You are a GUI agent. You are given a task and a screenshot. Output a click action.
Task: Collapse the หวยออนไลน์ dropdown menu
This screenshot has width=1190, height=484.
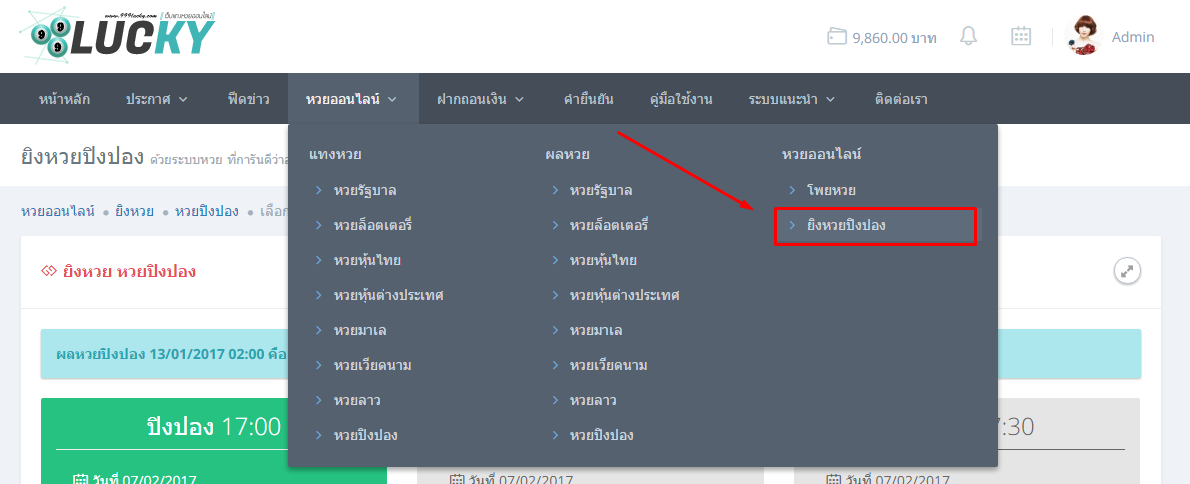tap(352, 99)
